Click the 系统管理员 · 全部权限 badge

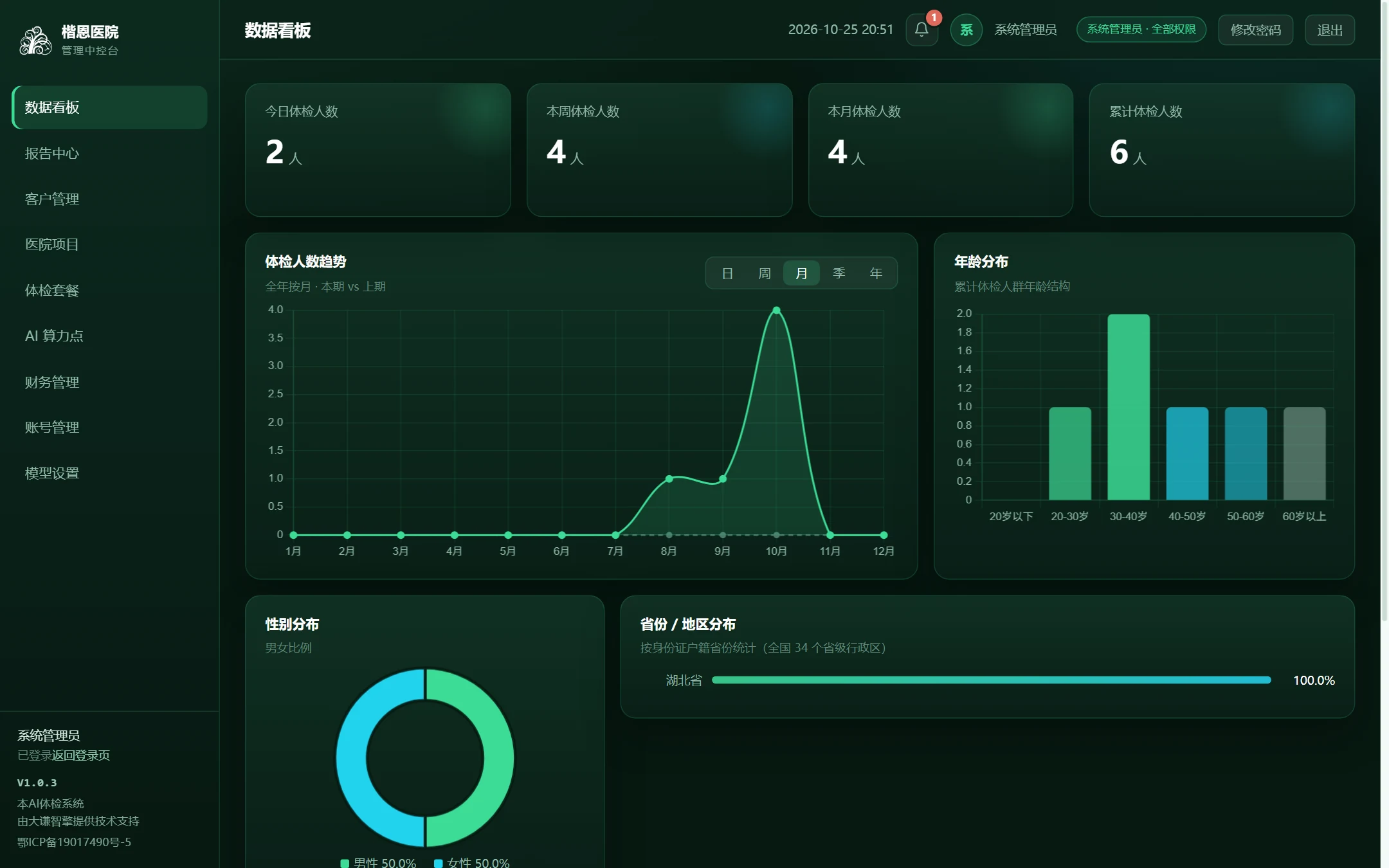pos(1141,30)
